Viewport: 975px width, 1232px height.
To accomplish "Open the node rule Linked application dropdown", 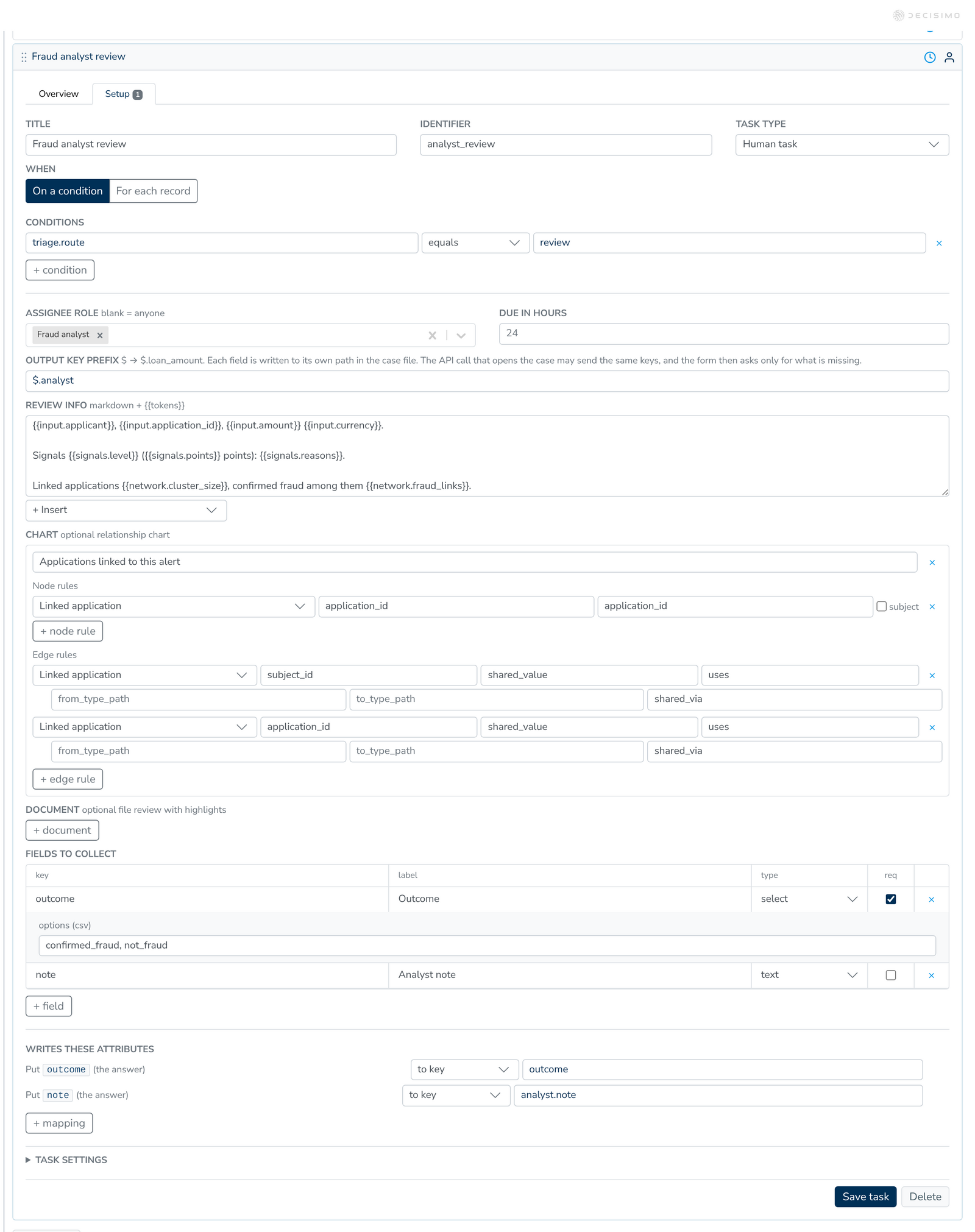I will [174, 606].
